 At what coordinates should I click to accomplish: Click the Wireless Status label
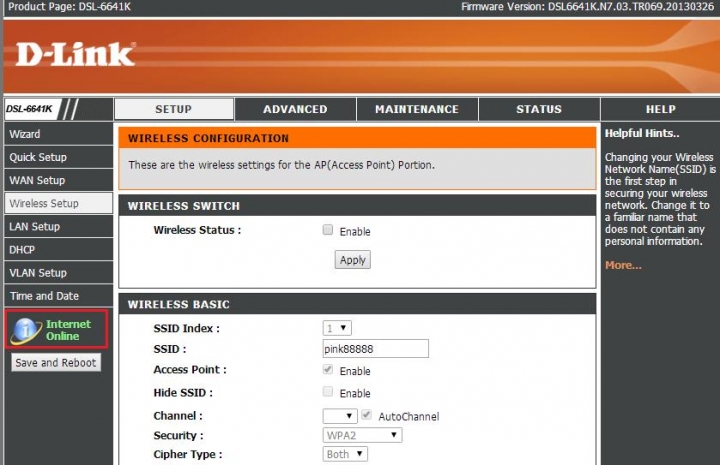(197, 230)
